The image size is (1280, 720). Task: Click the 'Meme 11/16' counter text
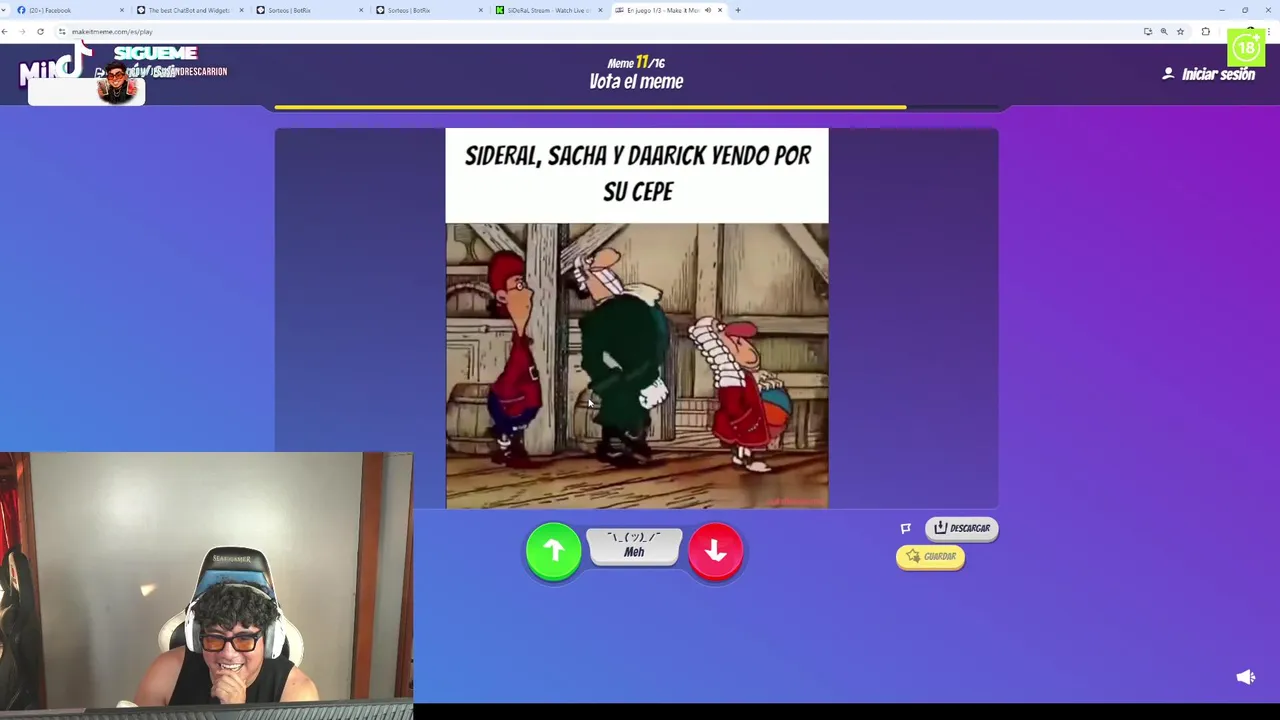tap(636, 62)
